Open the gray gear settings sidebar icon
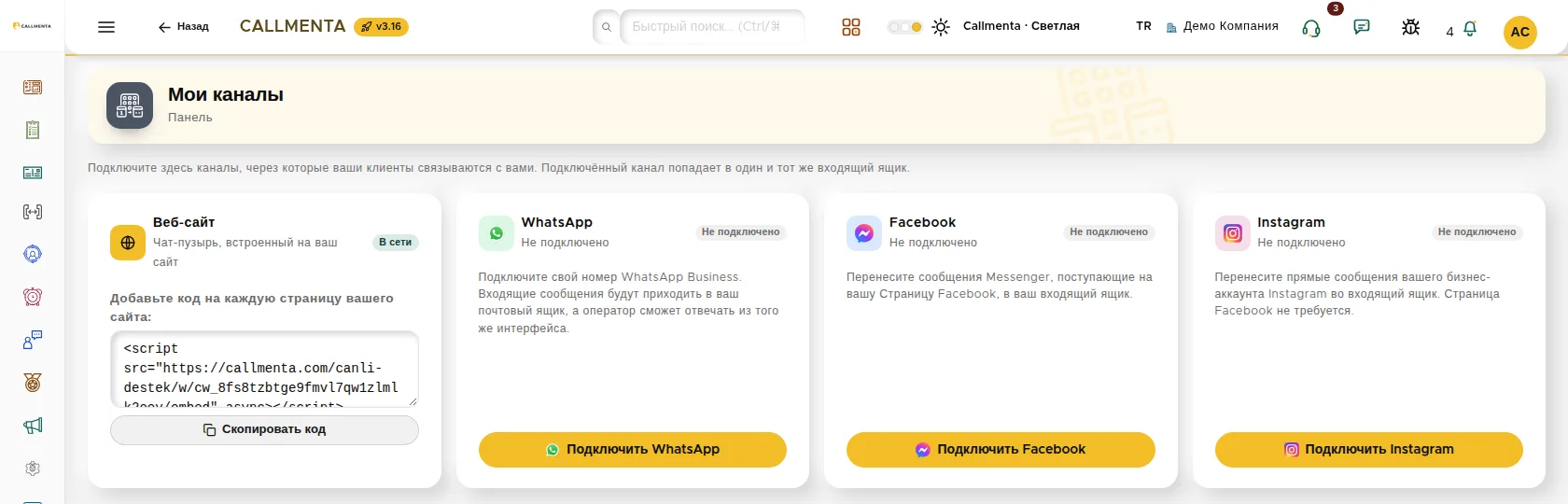This screenshot has width=1568, height=504. [x=33, y=469]
